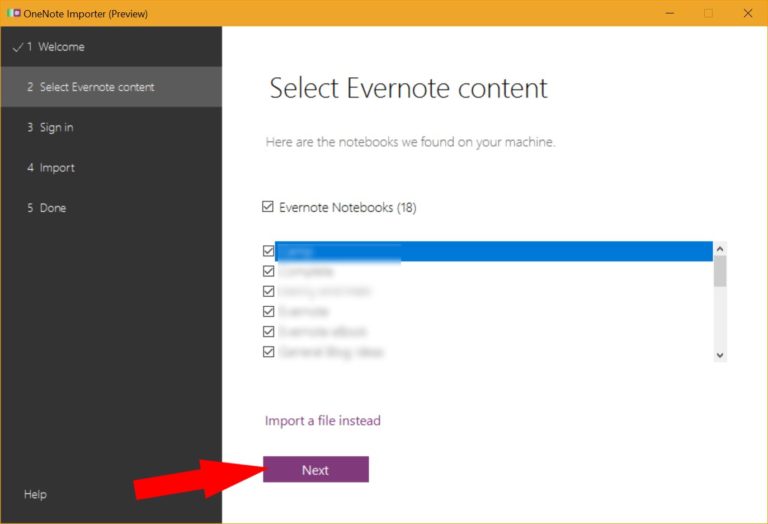Minimize the OneNote Importer window
This screenshot has height=524, width=768.
(x=670, y=13)
